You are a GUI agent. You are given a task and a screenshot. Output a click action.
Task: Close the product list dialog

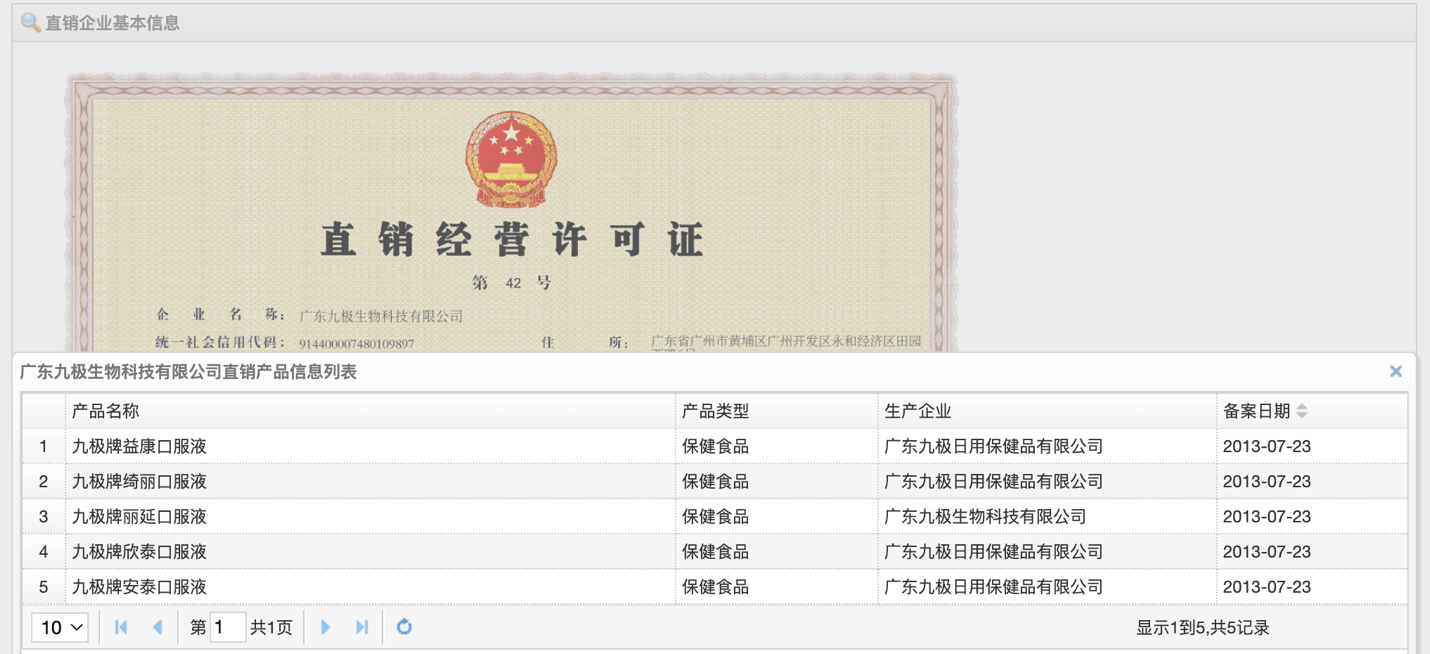[1396, 371]
